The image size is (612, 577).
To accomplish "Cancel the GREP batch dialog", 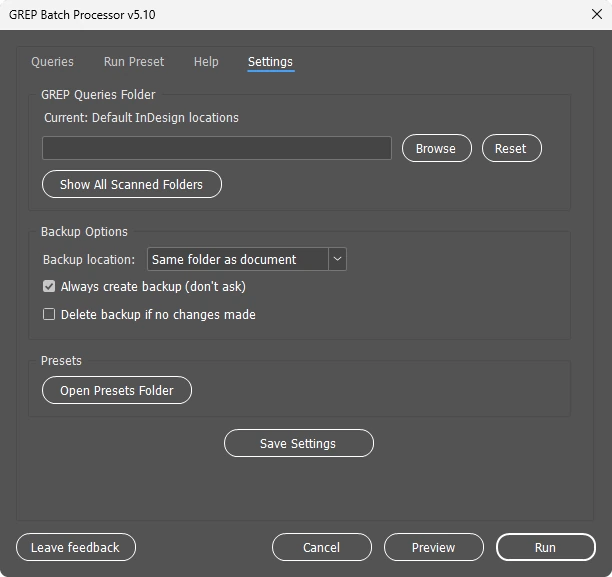I will pos(322,547).
